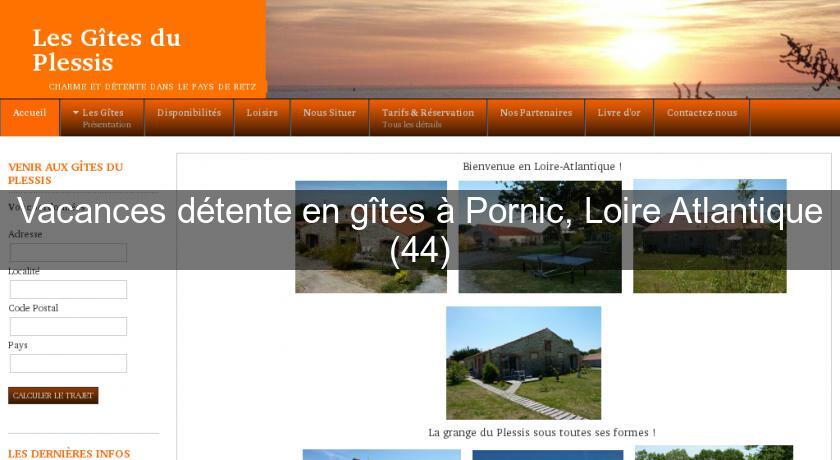Focus the Pays input field

tap(69, 363)
